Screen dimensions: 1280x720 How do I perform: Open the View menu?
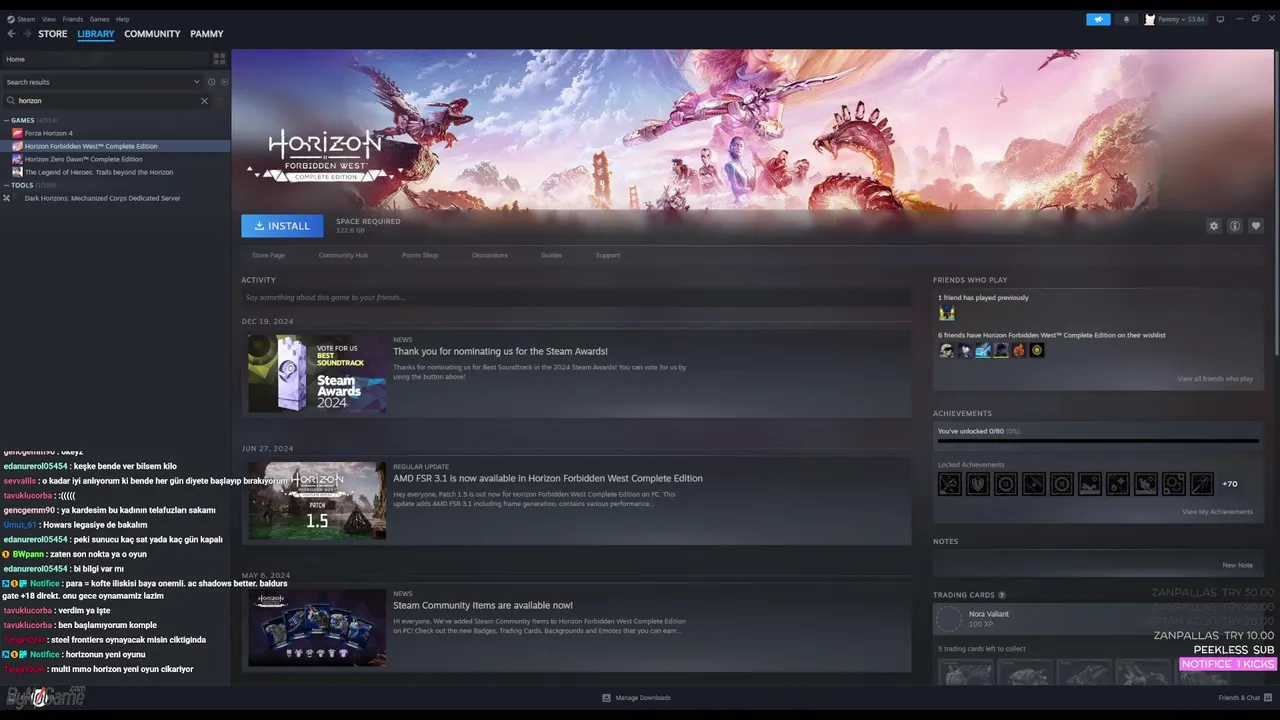click(49, 19)
